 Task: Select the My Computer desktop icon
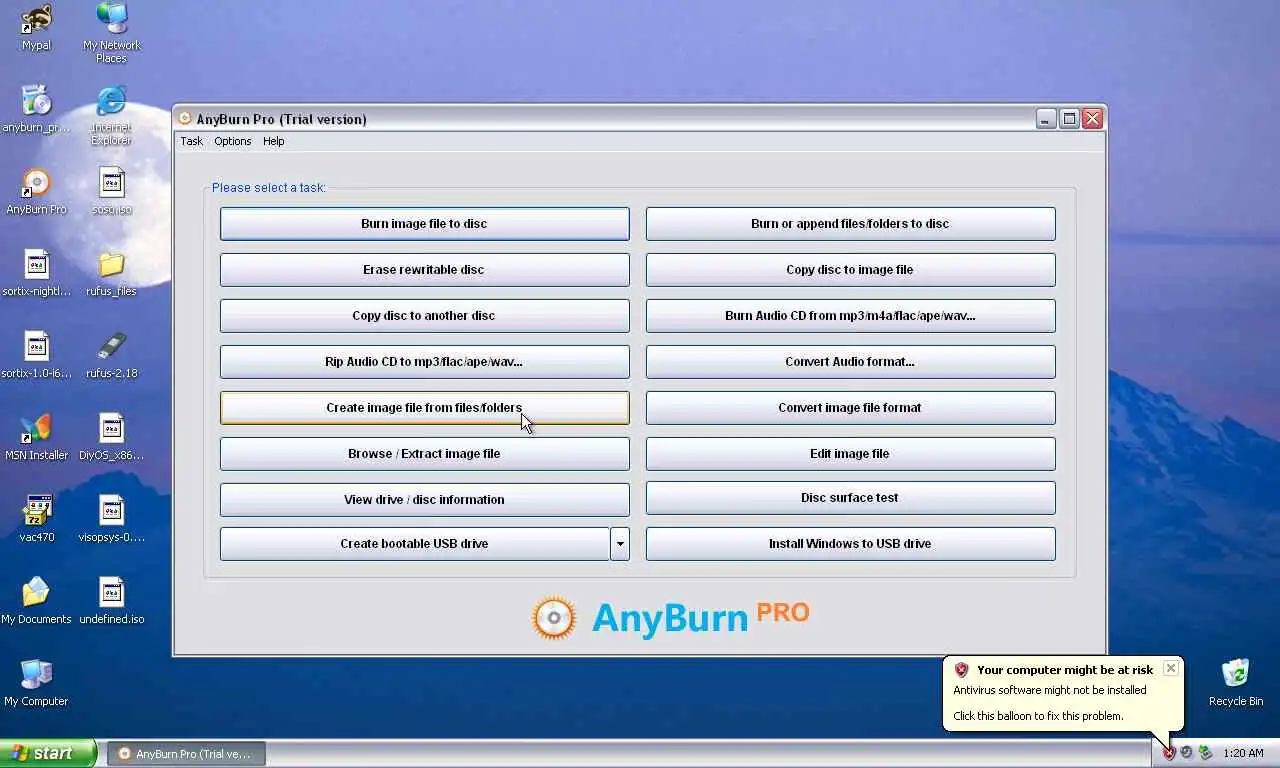click(x=36, y=683)
